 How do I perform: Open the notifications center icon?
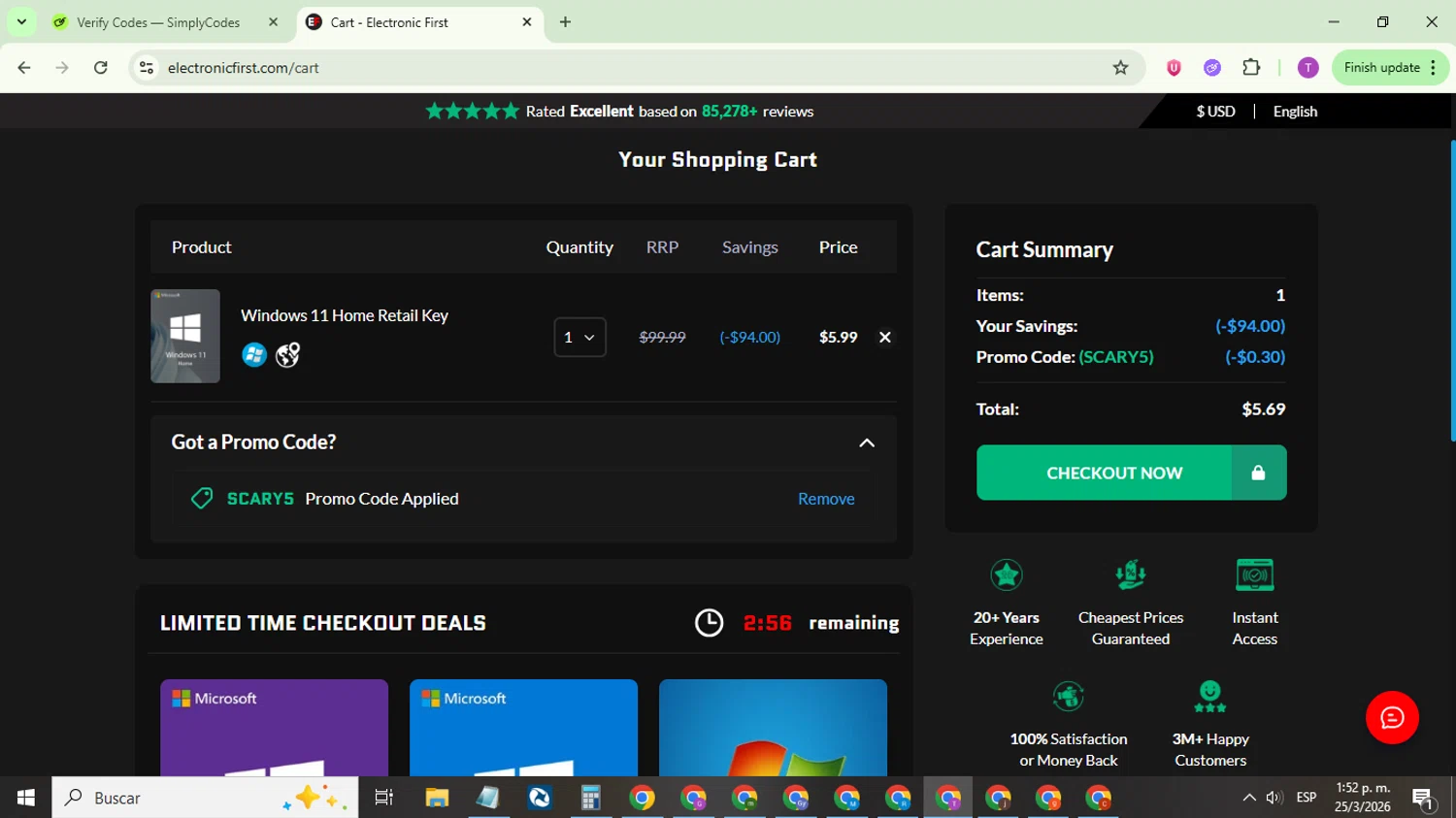1424,799
